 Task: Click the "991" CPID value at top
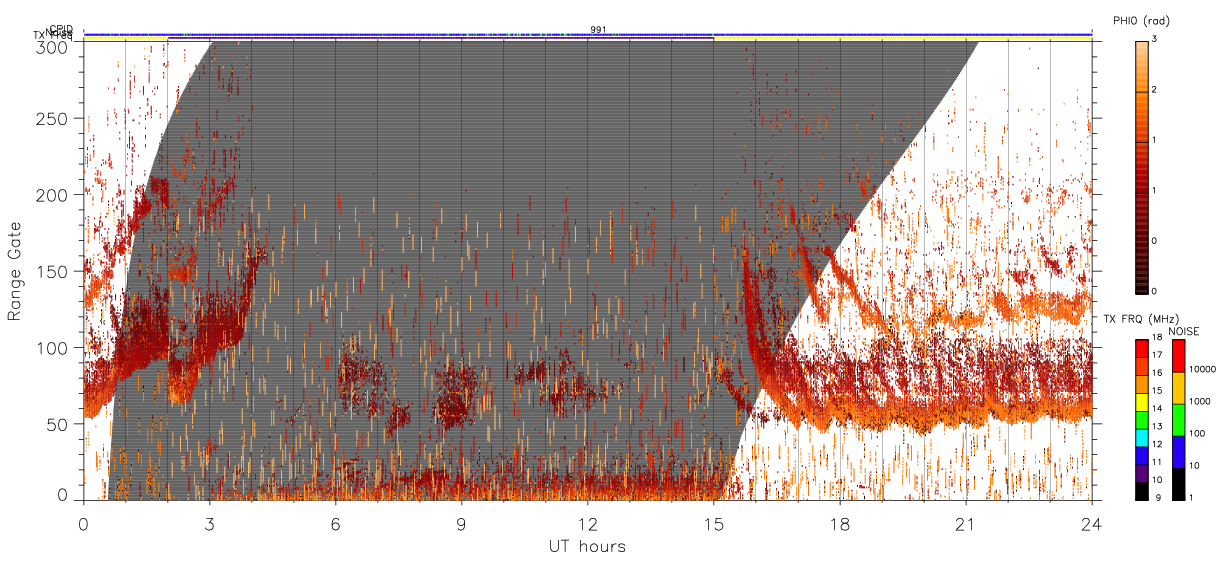tap(598, 29)
